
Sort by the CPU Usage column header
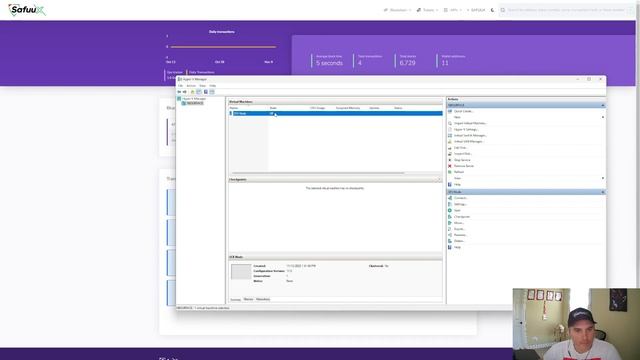click(317, 108)
